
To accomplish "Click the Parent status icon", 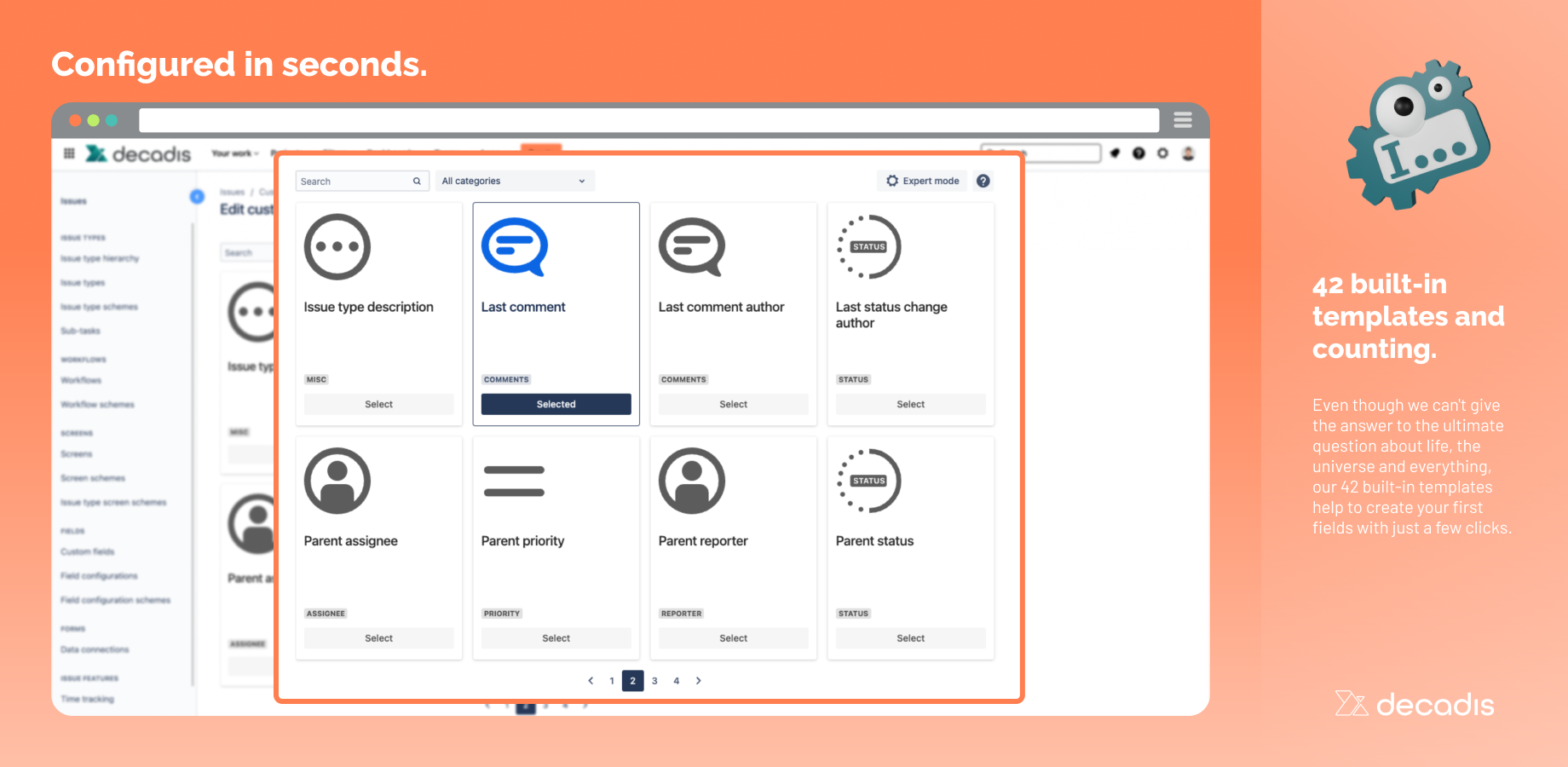I will point(869,481).
